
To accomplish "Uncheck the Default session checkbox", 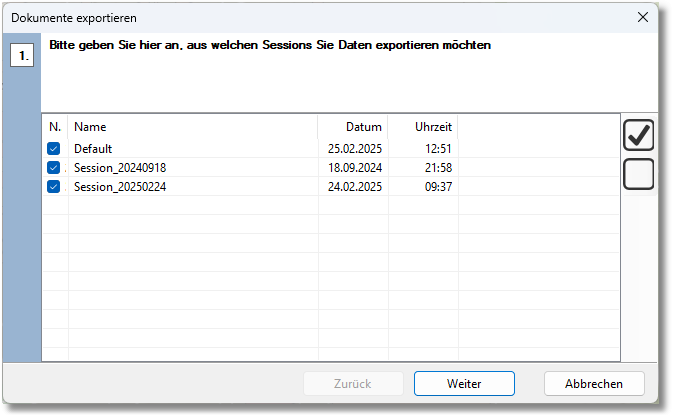I will click(x=54, y=149).
